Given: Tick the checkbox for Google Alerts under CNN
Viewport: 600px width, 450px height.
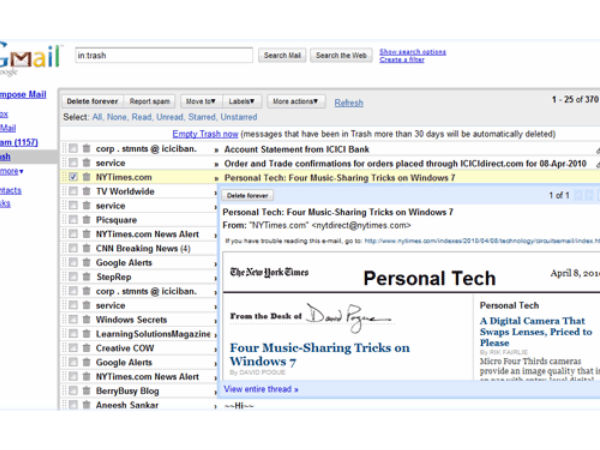Looking at the screenshot, I should tap(73, 263).
